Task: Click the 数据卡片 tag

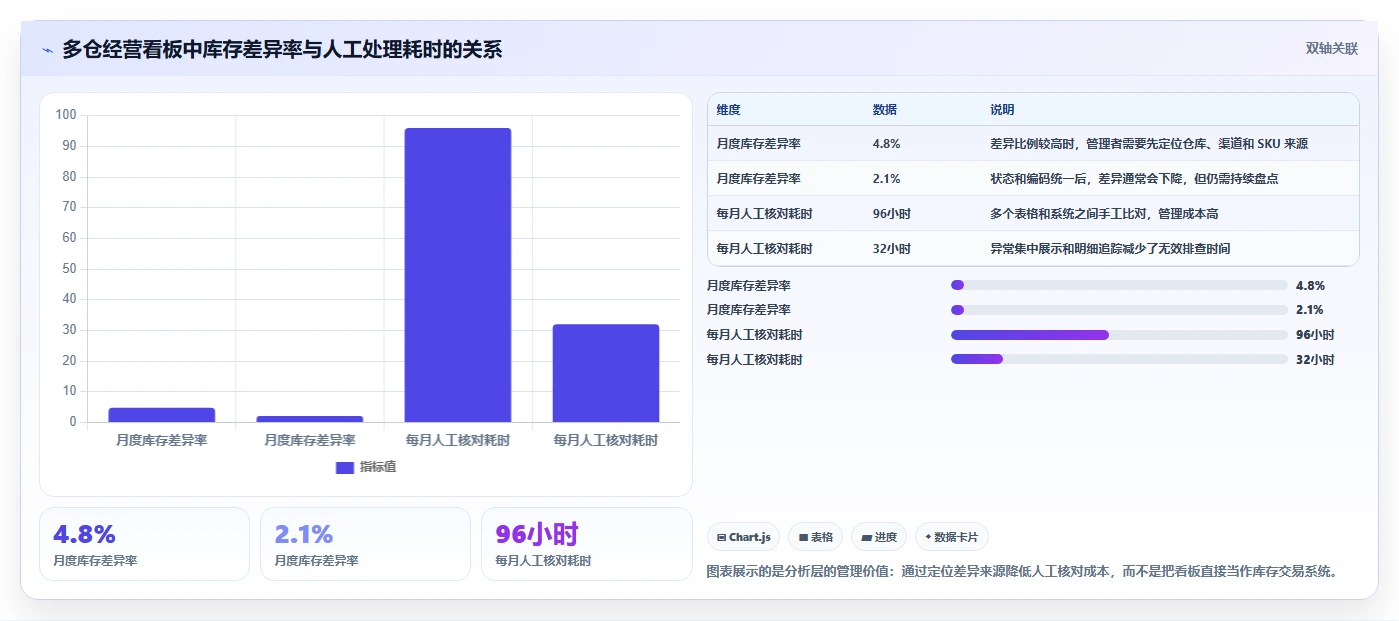Action: coord(951,537)
